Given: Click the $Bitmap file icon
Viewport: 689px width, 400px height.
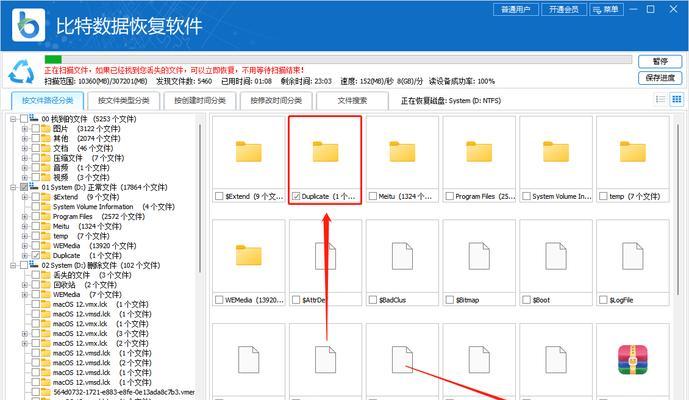Looking at the screenshot, I should click(479, 256).
